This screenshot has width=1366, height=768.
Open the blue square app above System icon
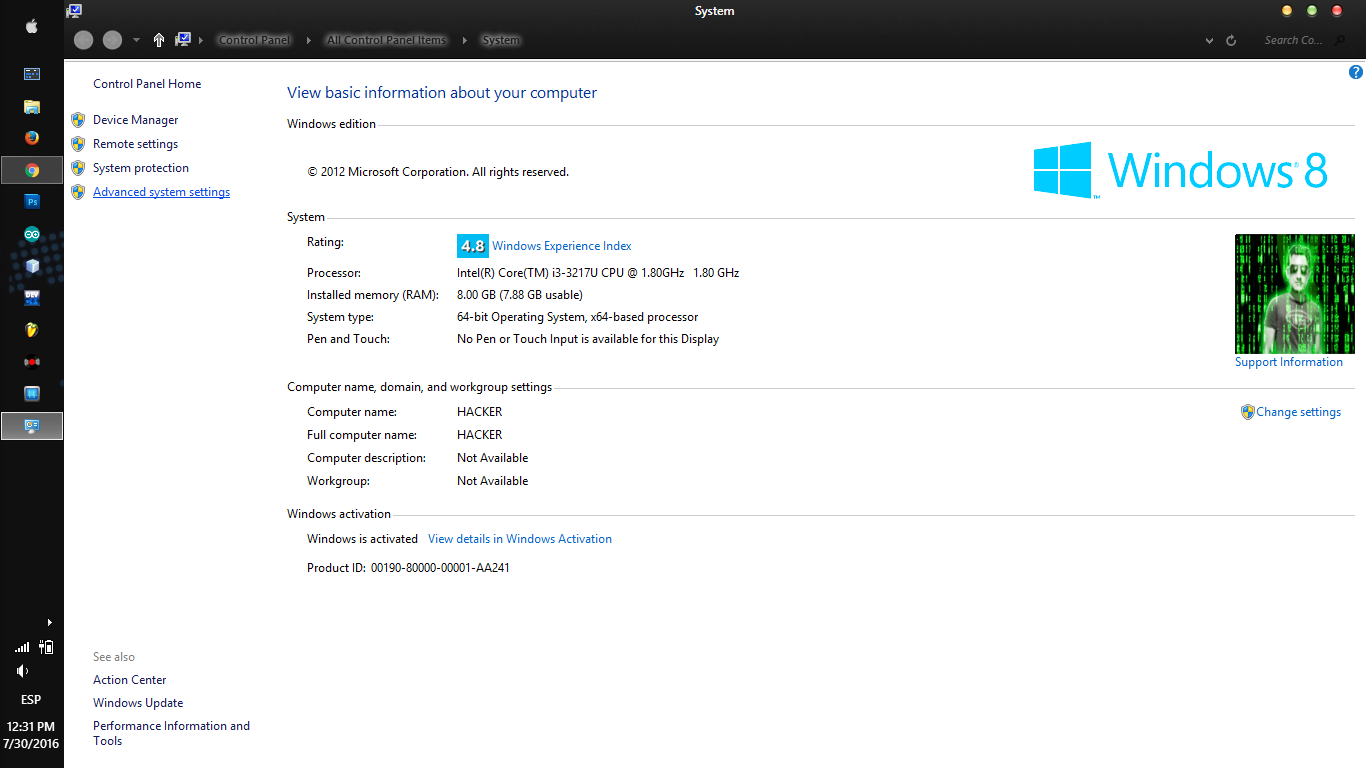click(x=31, y=394)
